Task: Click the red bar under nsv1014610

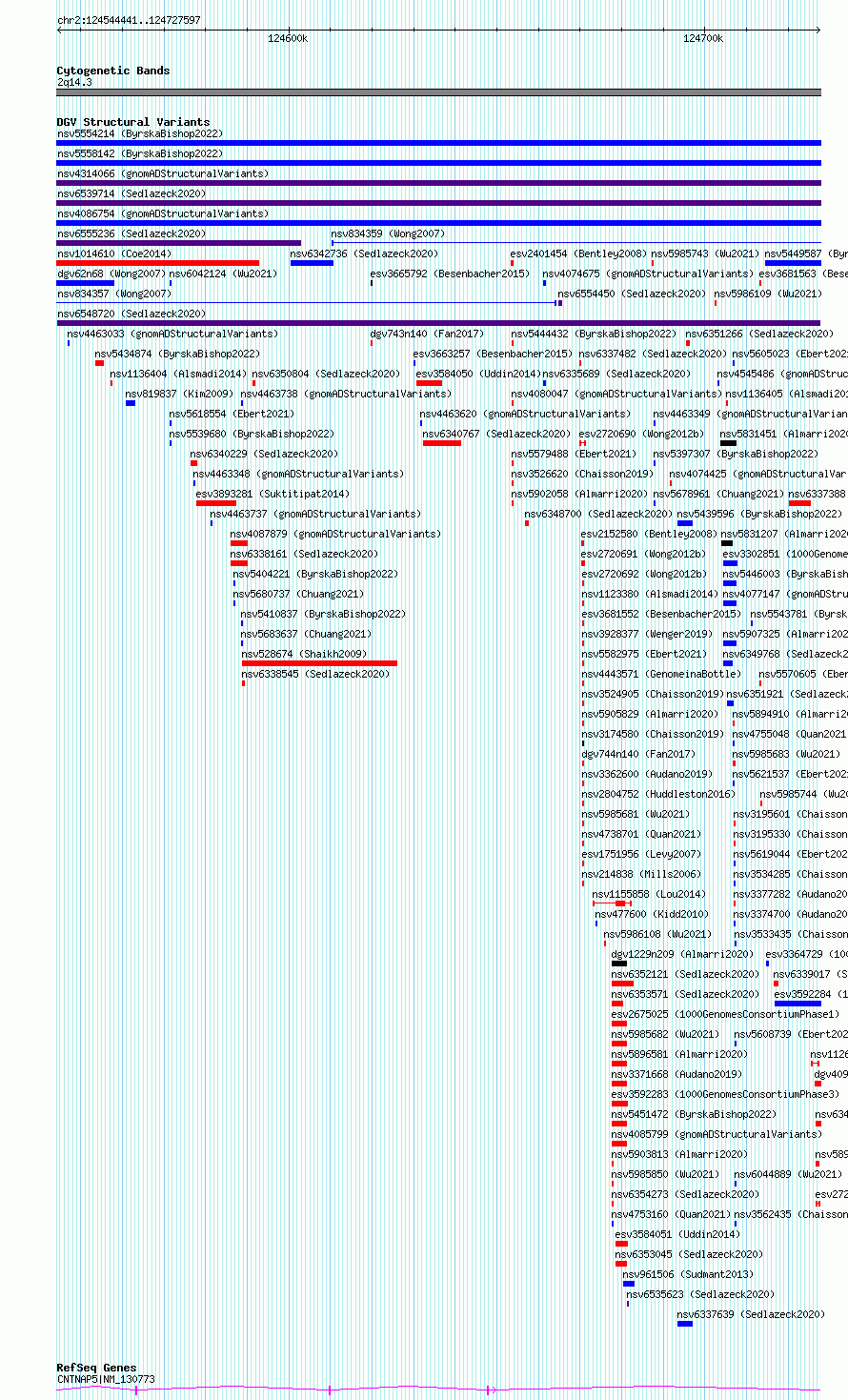Action: click(x=158, y=263)
